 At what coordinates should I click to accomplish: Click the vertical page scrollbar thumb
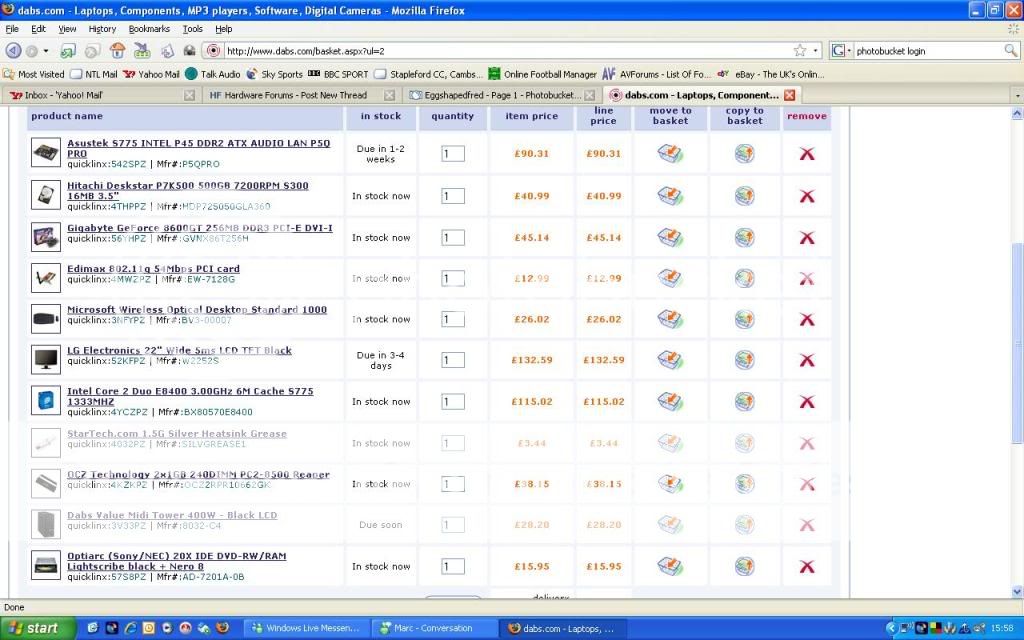[1017, 343]
